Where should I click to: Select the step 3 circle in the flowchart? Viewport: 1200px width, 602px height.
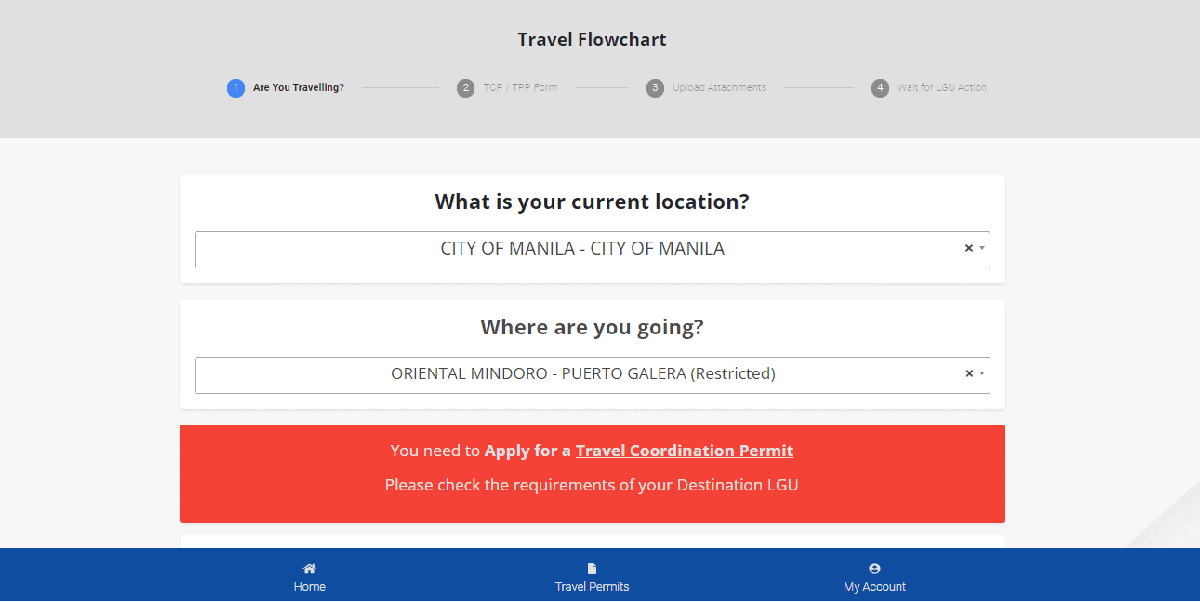655,88
